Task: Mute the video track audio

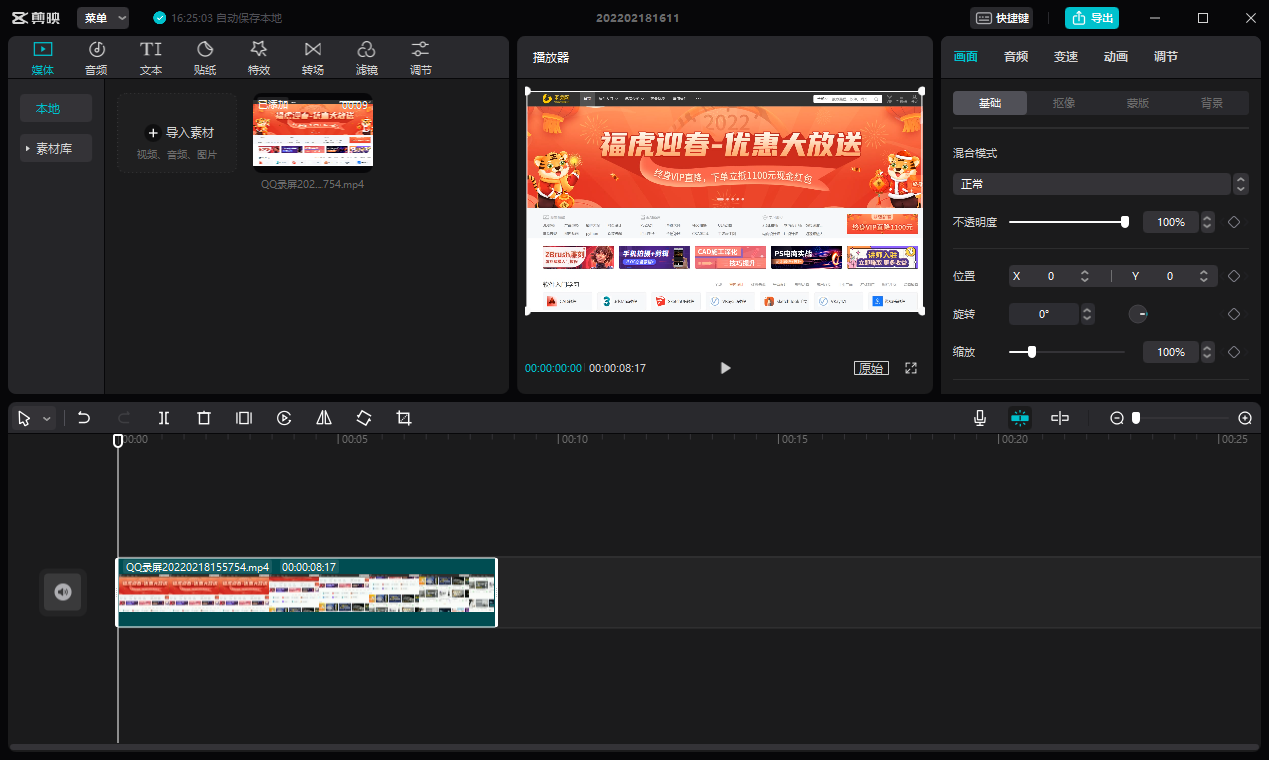Action: (63, 592)
